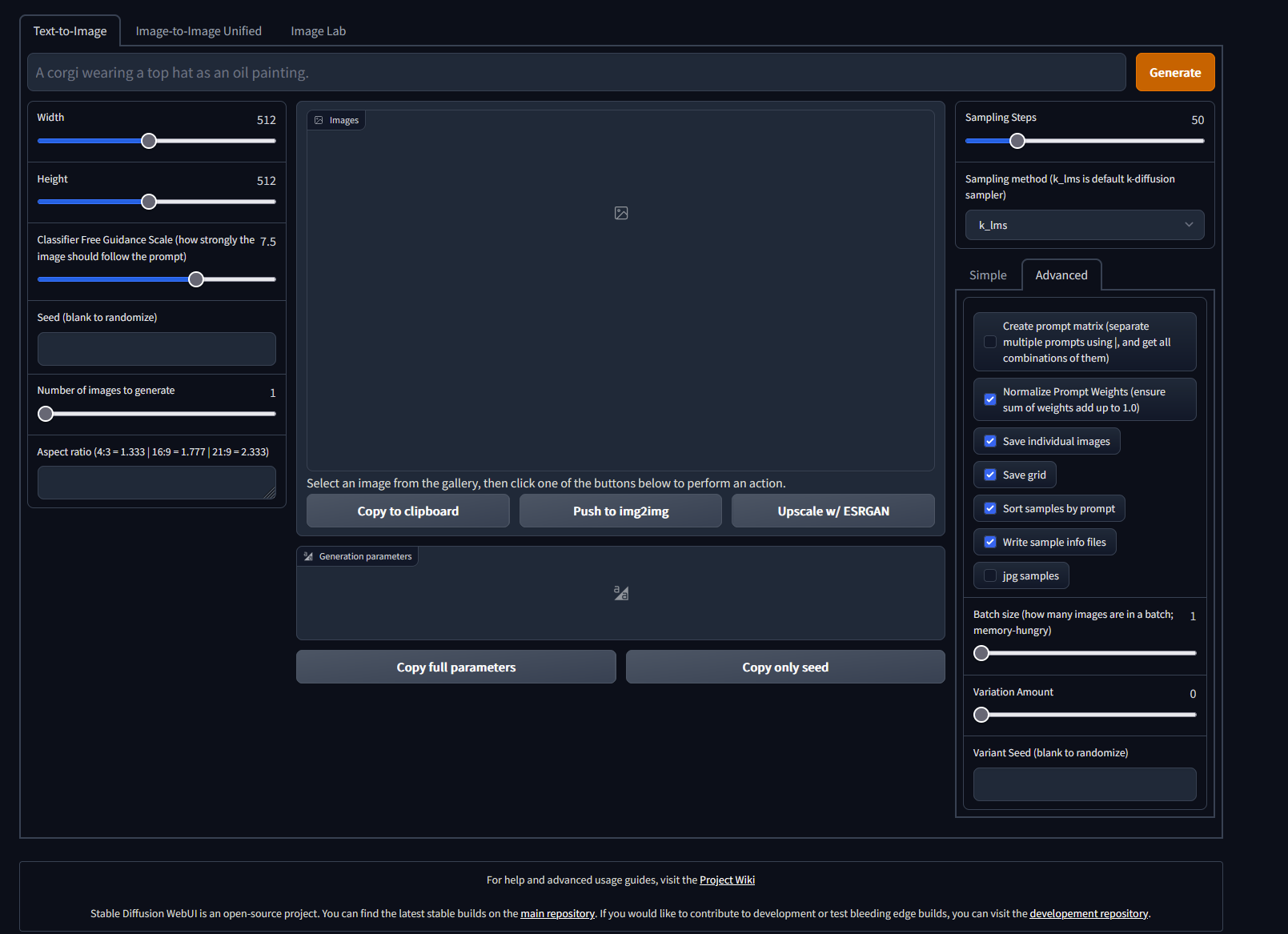This screenshot has width=1288, height=934.
Task: Click the text placeholder icon in parameters box
Action: pos(621,593)
